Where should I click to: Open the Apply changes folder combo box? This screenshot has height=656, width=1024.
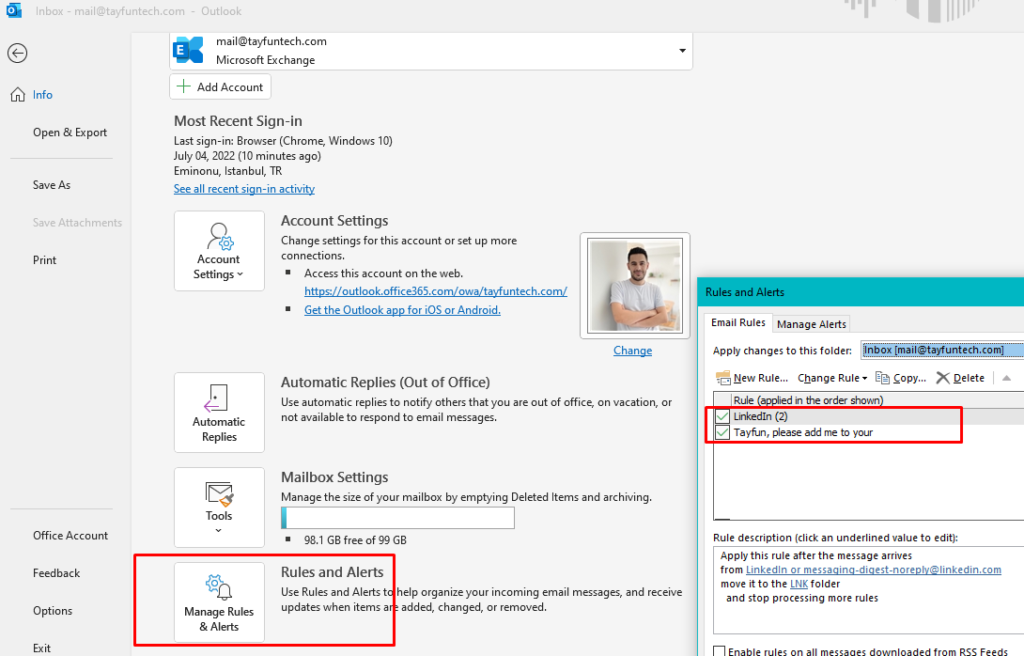942,350
